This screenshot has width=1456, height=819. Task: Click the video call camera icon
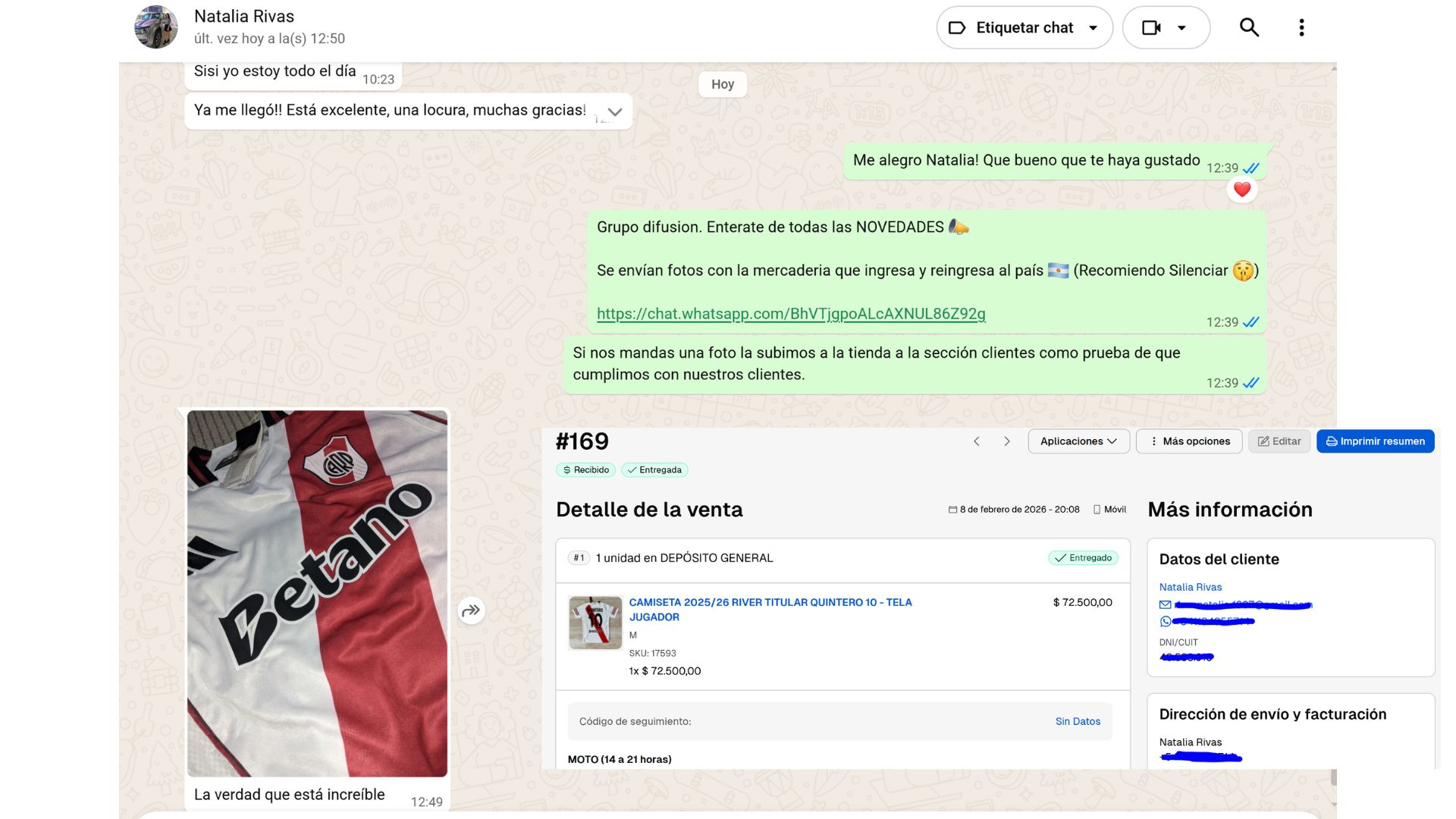click(x=1151, y=28)
